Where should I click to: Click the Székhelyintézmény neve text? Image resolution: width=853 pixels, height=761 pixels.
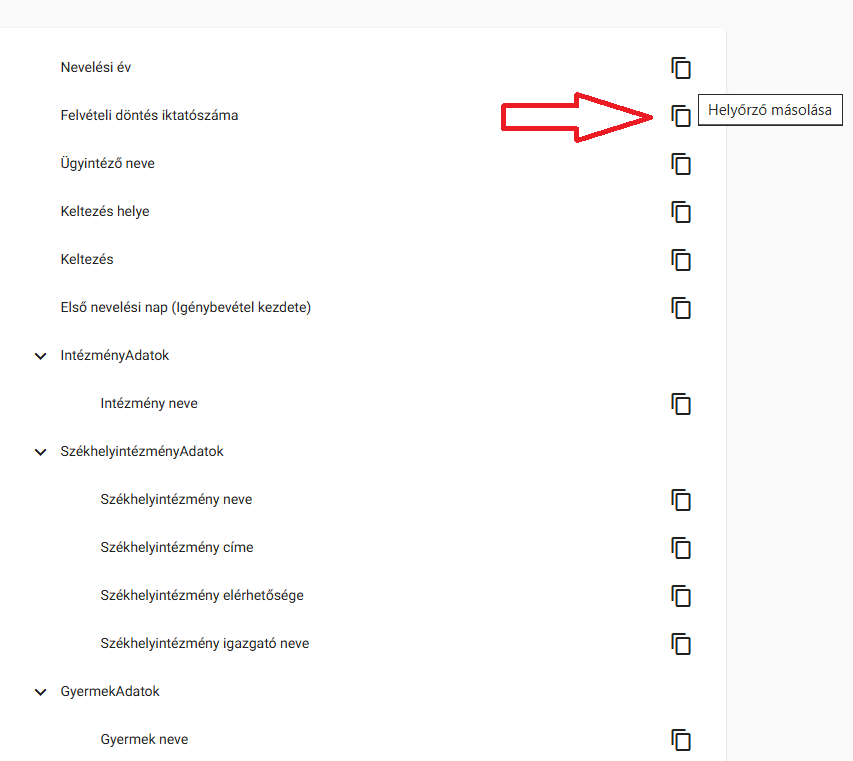(x=176, y=499)
